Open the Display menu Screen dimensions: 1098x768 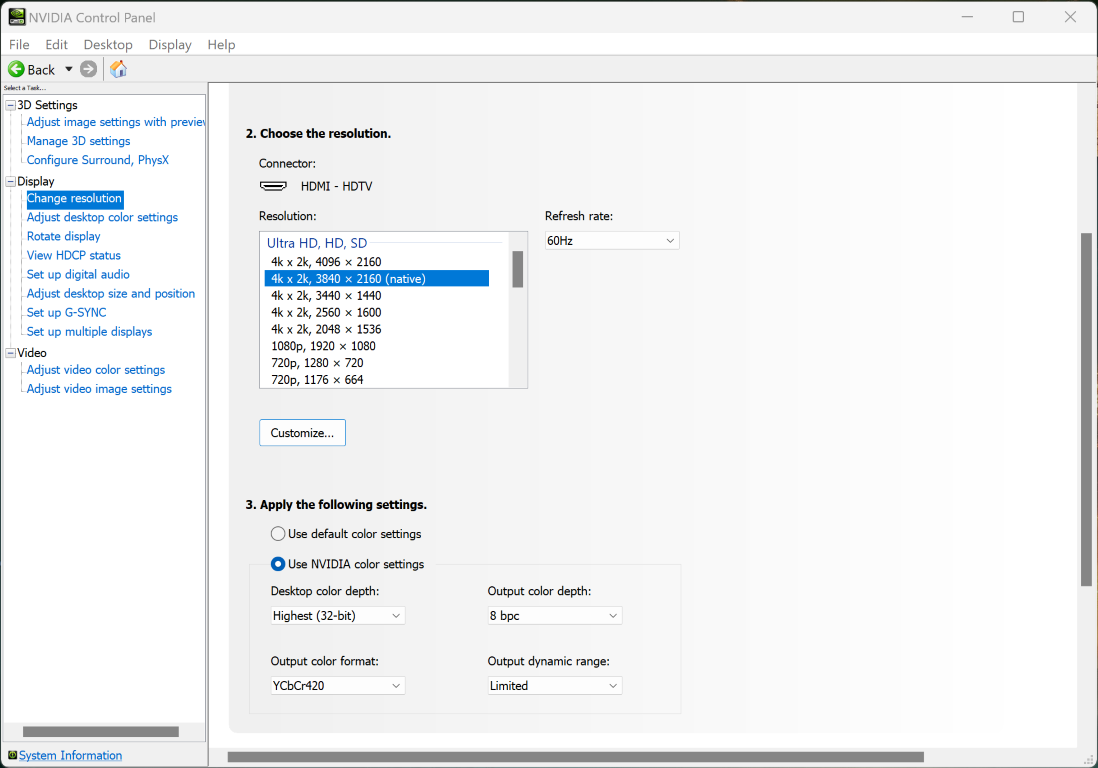169,45
